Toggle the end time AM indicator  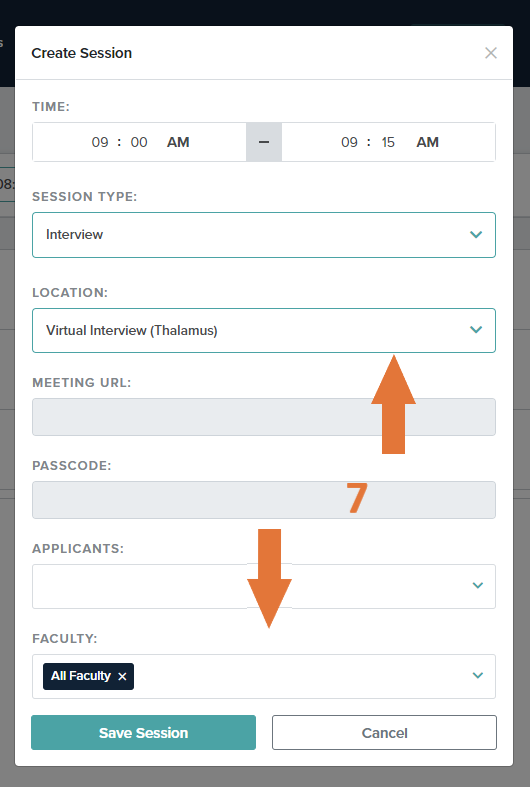(x=428, y=142)
